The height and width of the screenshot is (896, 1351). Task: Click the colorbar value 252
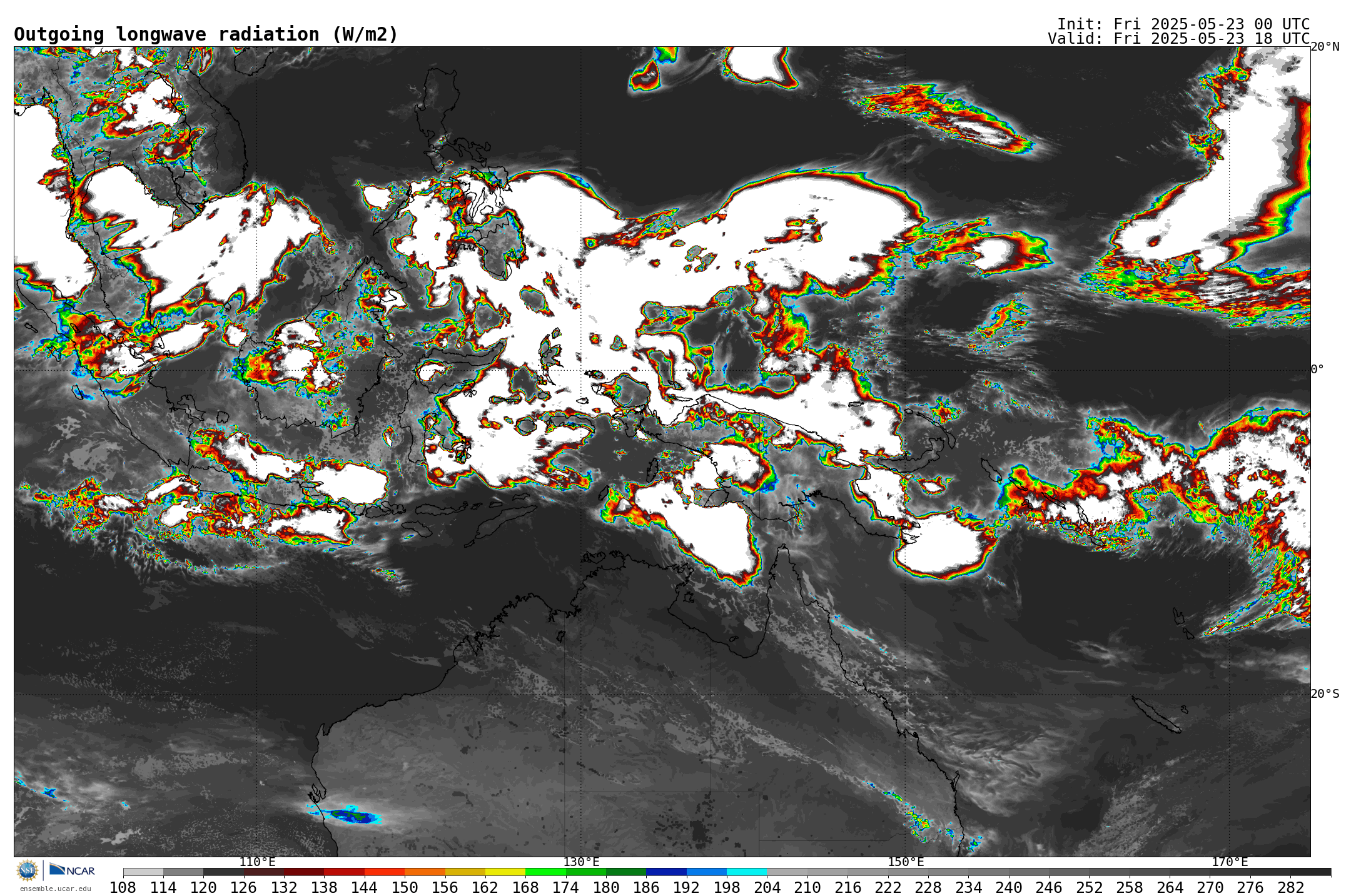point(1090,888)
